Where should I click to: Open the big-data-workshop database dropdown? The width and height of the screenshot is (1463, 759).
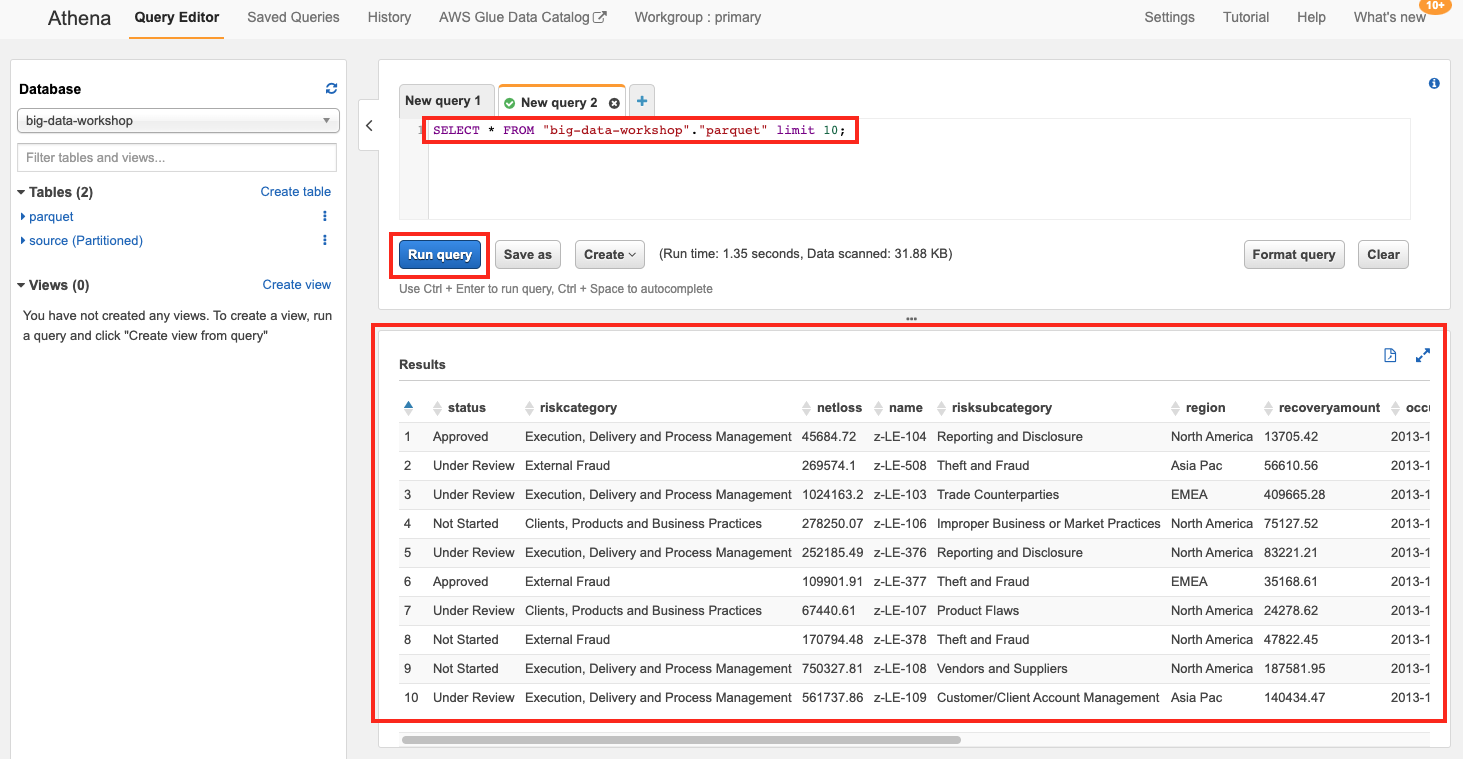(179, 121)
